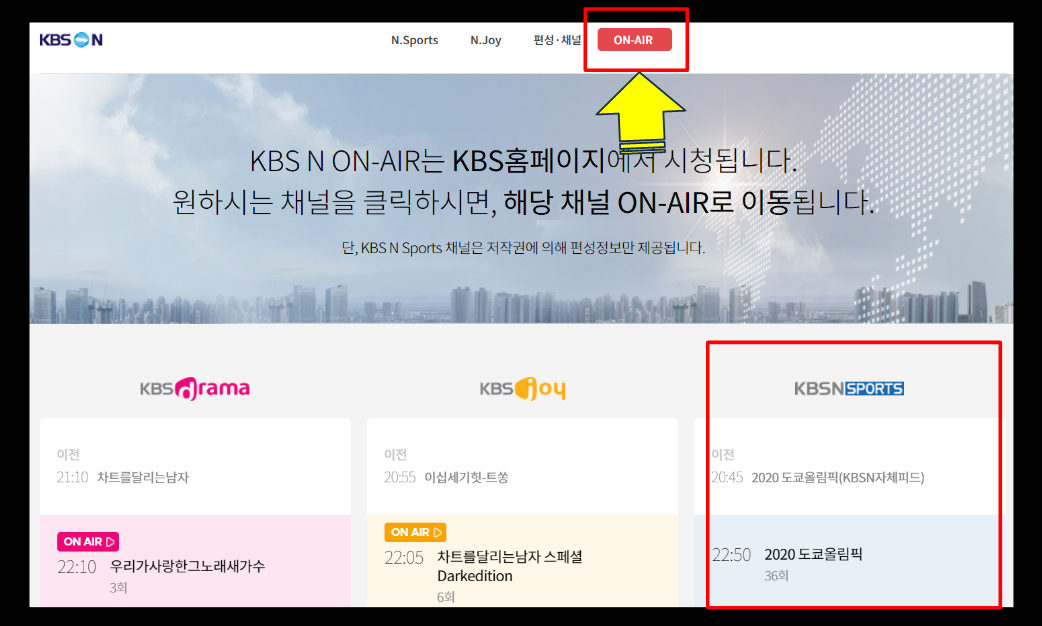Open the N.Sports menu
The width and height of the screenshot is (1042, 626).
click(x=415, y=40)
